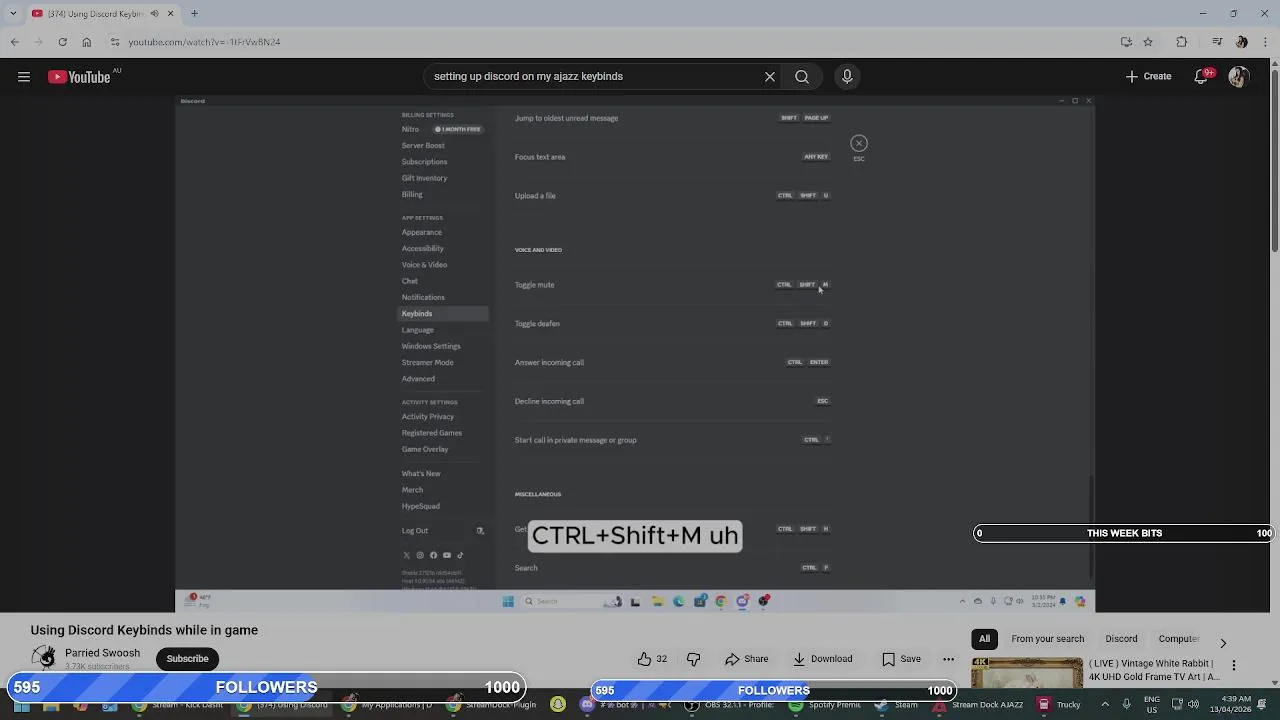Select the Discord filter chip
This screenshot has height=720, width=1280.
coord(1121,639)
